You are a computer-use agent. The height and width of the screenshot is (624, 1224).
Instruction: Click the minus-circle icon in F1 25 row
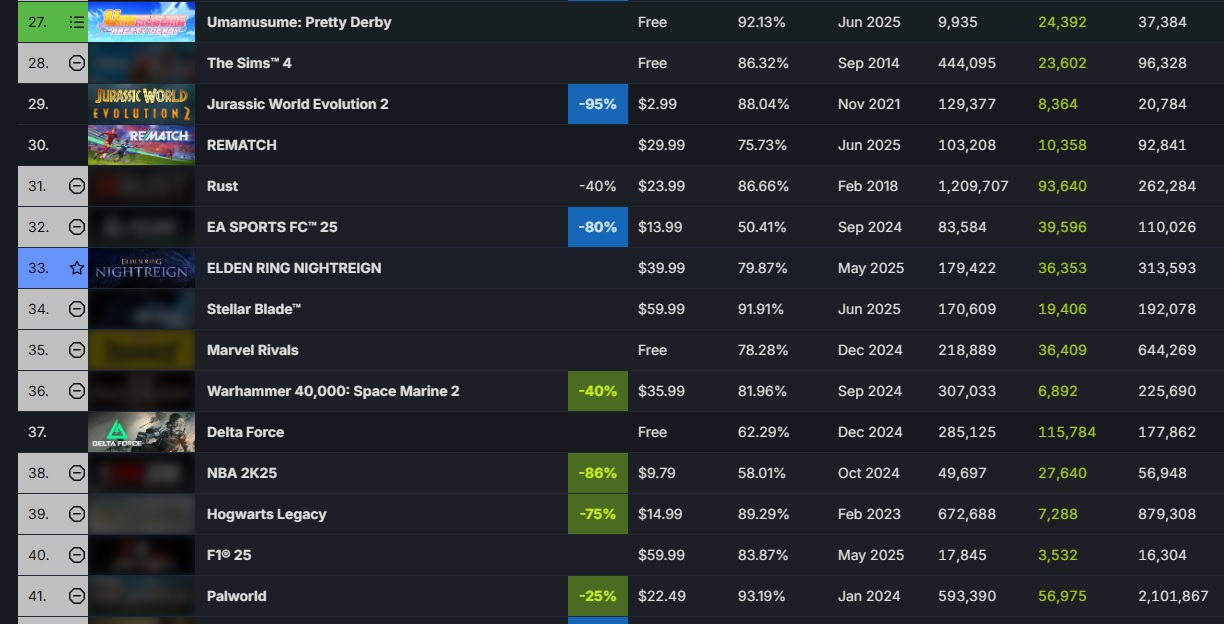(77, 555)
